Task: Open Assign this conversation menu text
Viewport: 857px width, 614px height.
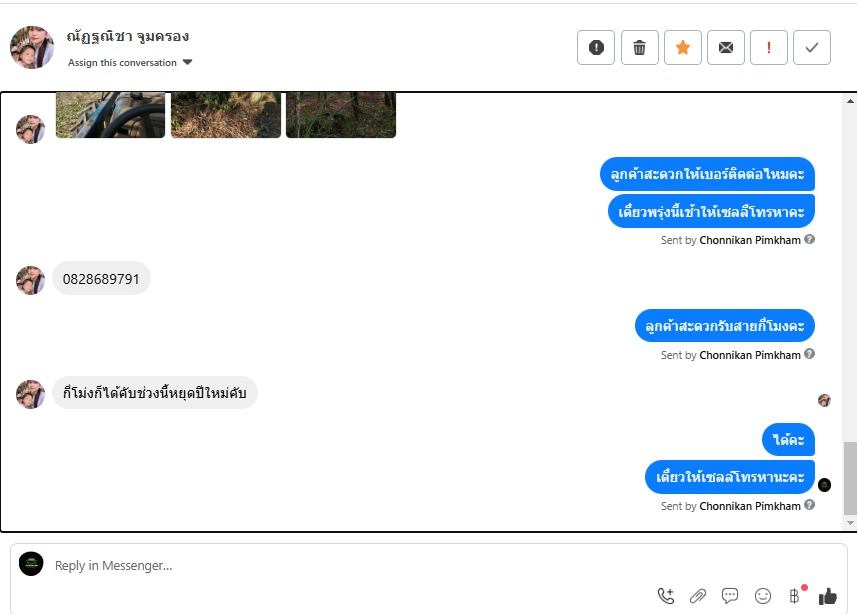Action: coord(122,62)
